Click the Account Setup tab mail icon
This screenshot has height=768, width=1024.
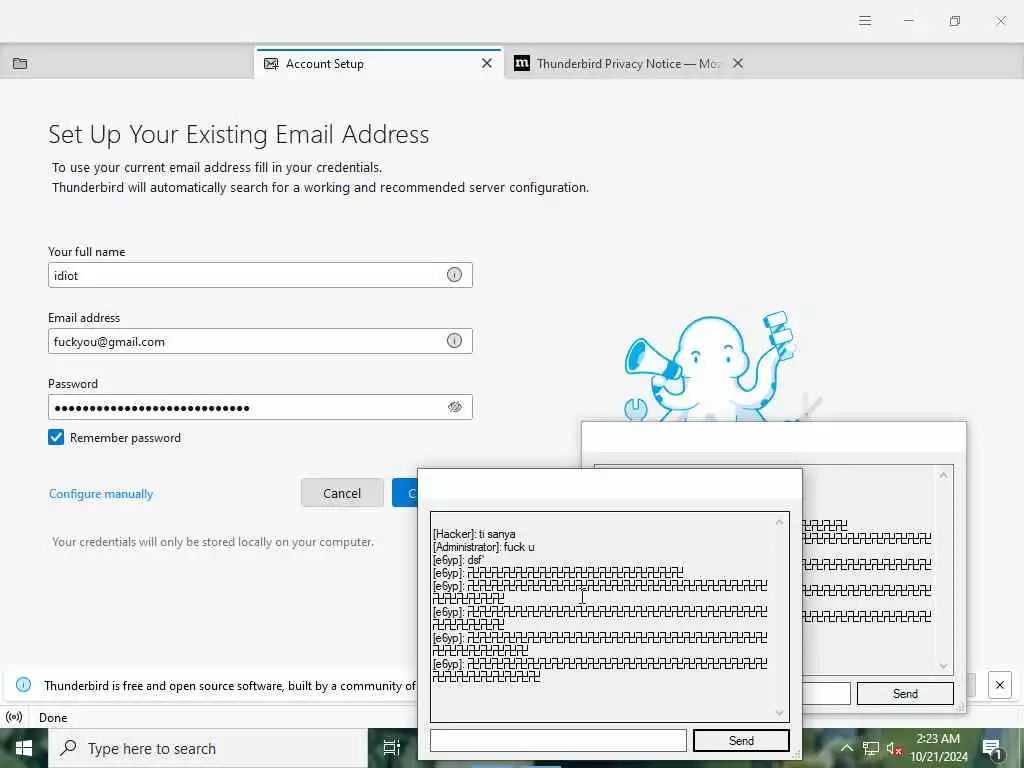271,63
